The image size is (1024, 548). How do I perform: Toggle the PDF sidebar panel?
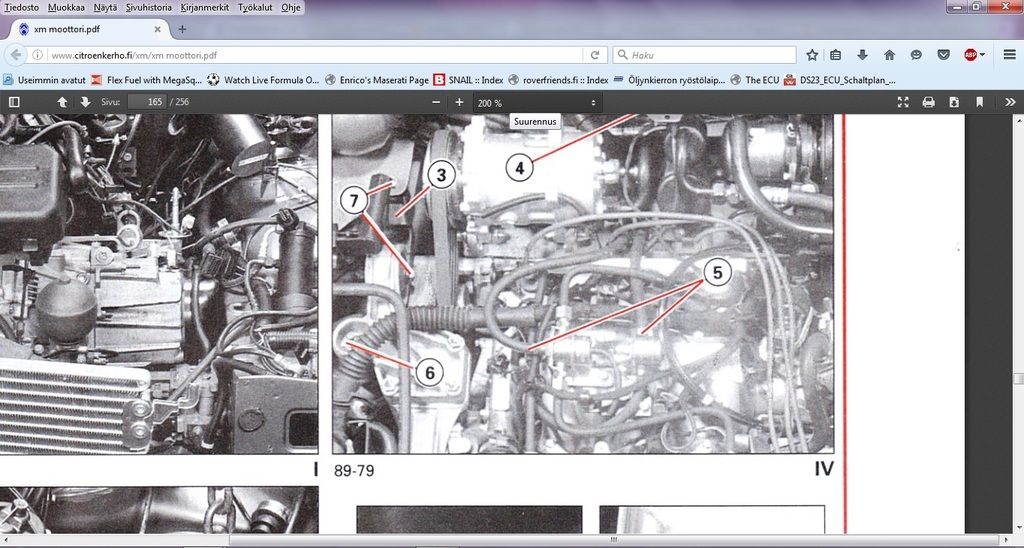[14, 103]
